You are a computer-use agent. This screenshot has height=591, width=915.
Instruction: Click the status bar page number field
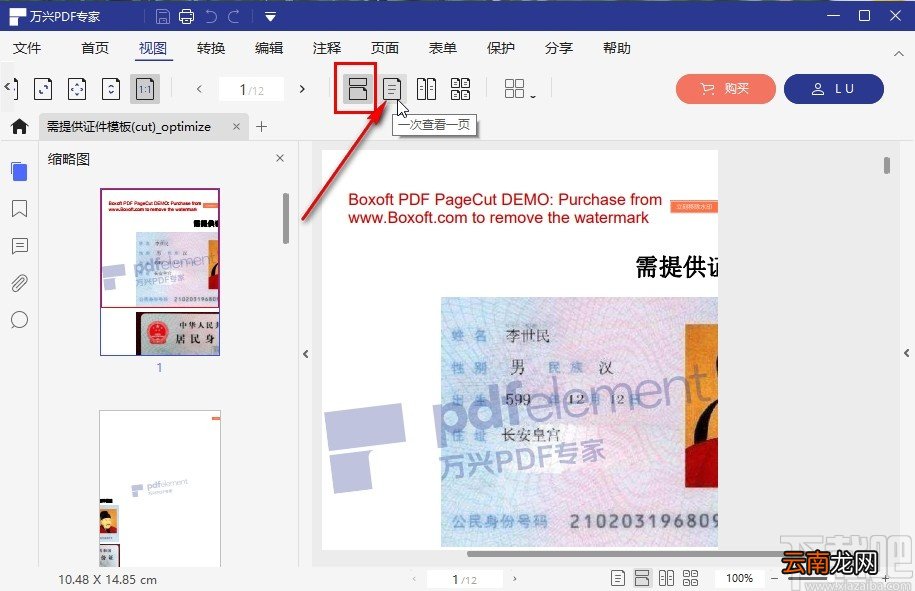[465, 579]
